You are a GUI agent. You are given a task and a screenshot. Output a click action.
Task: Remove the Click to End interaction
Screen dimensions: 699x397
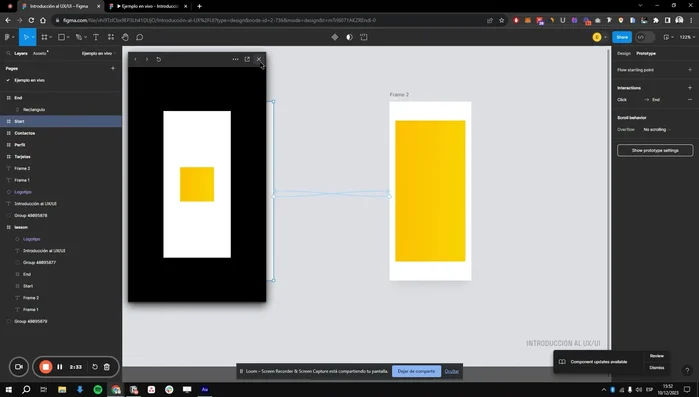[690, 100]
